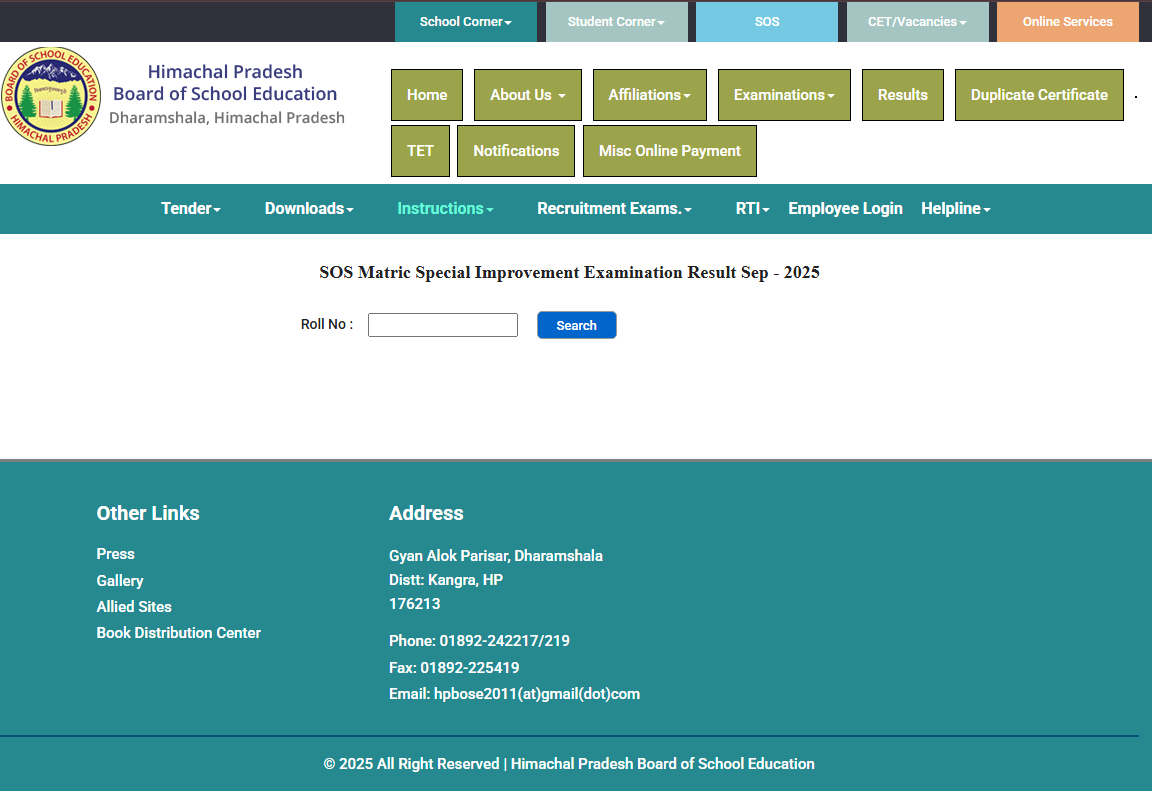Open the Employee Login link

click(845, 209)
